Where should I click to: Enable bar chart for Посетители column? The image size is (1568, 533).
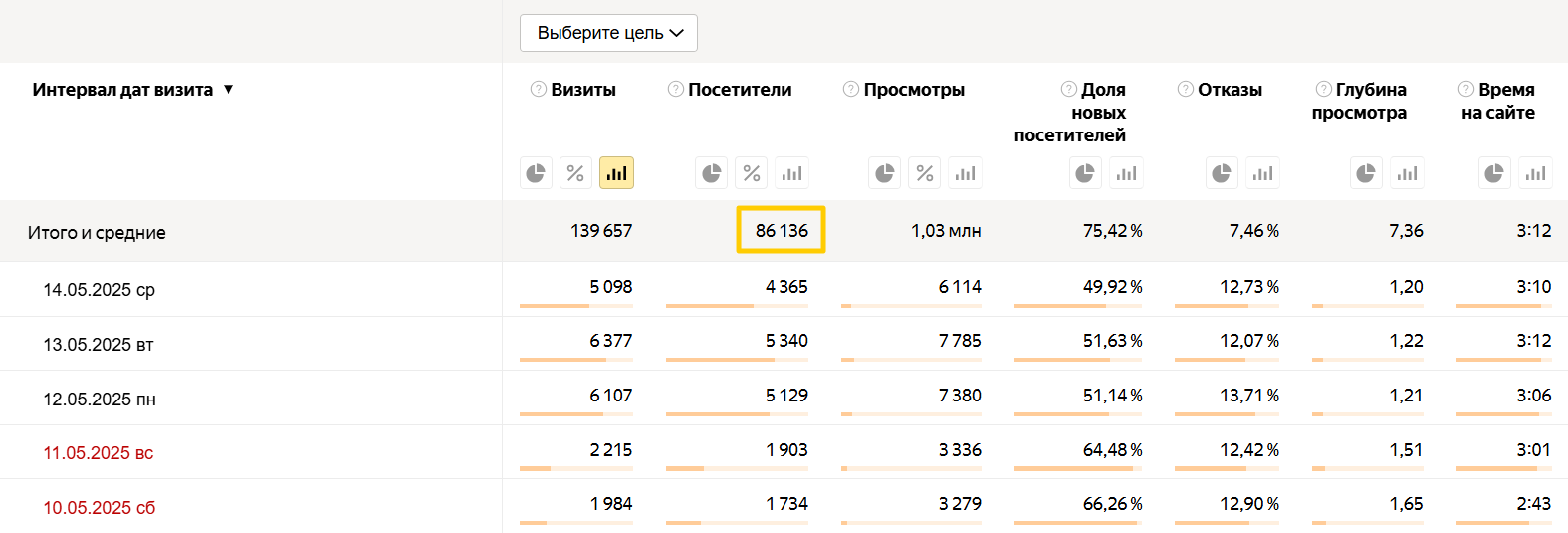click(791, 173)
